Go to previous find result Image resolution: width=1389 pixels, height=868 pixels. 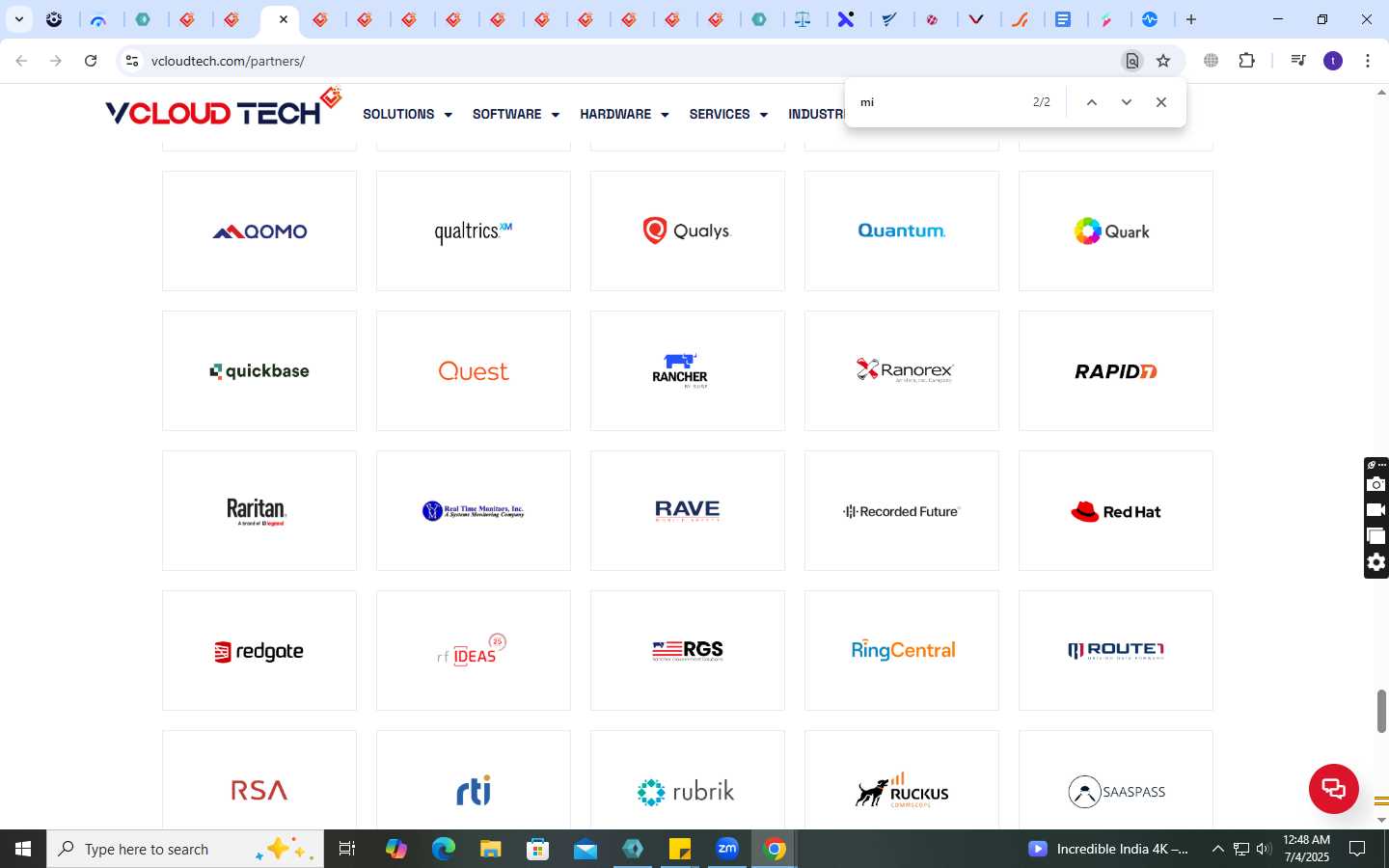(1092, 102)
